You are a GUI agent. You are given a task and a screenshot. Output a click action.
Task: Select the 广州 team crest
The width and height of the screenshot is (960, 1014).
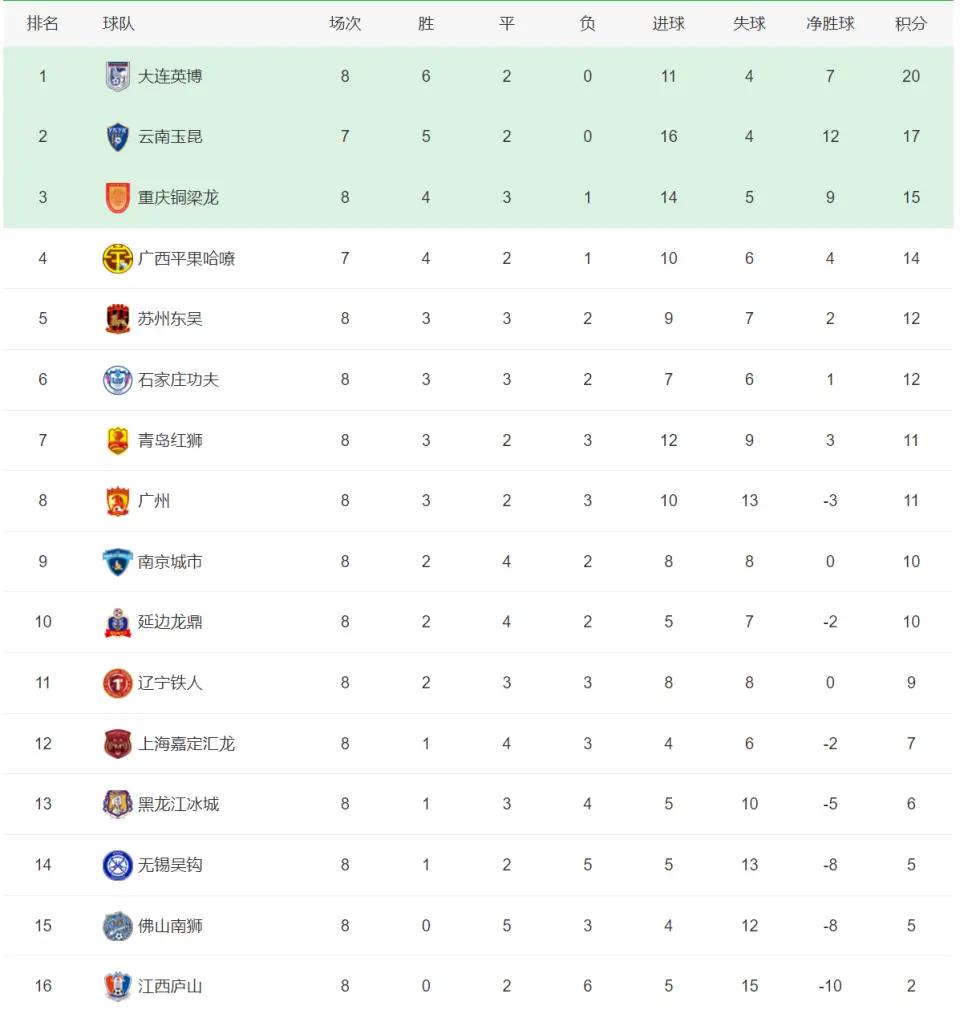coord(118,501)
